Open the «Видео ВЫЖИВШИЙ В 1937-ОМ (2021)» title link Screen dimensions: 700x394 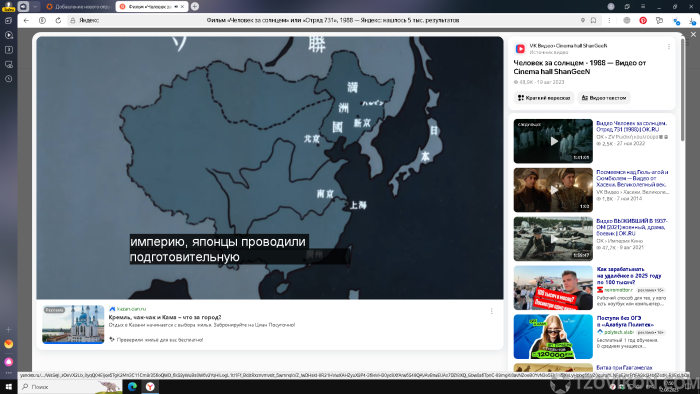pyautogui.click(x=632, y=227)
